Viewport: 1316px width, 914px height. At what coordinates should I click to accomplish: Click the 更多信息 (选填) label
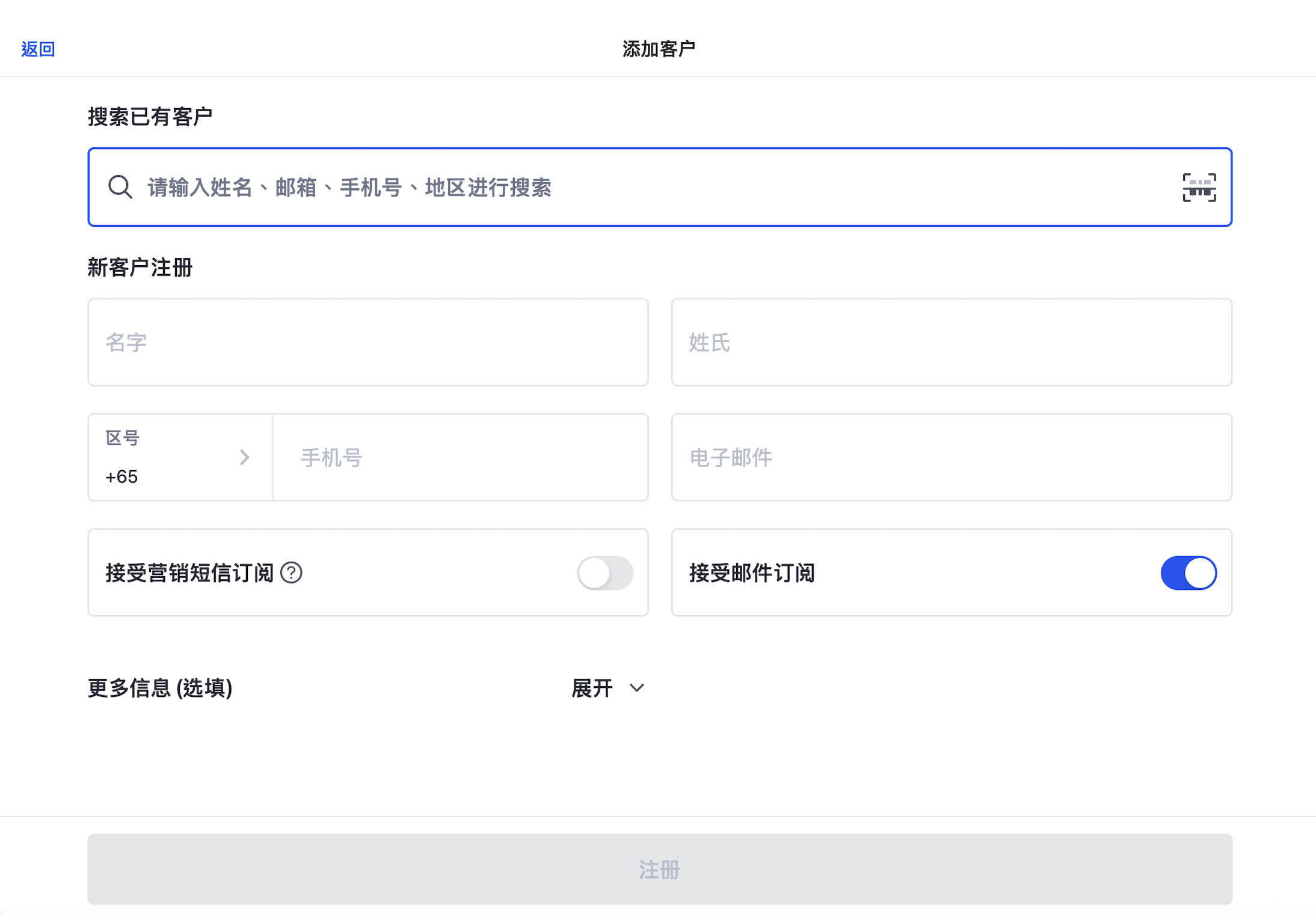tap(160, 688)
